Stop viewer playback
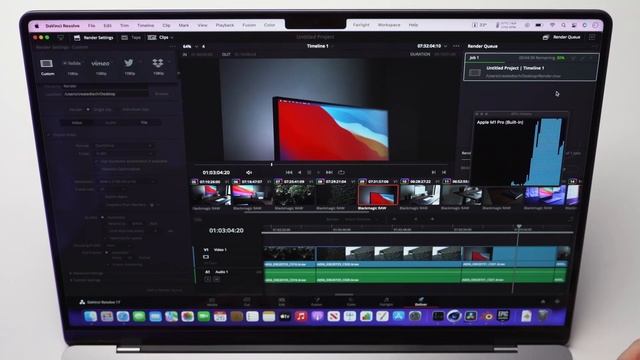 [309, 172]
